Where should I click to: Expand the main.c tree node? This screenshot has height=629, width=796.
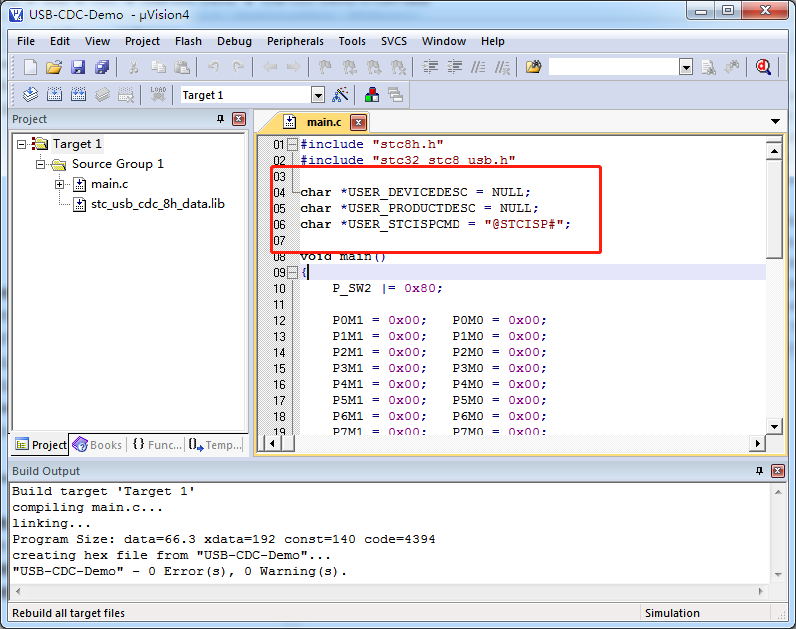(59, 184)
